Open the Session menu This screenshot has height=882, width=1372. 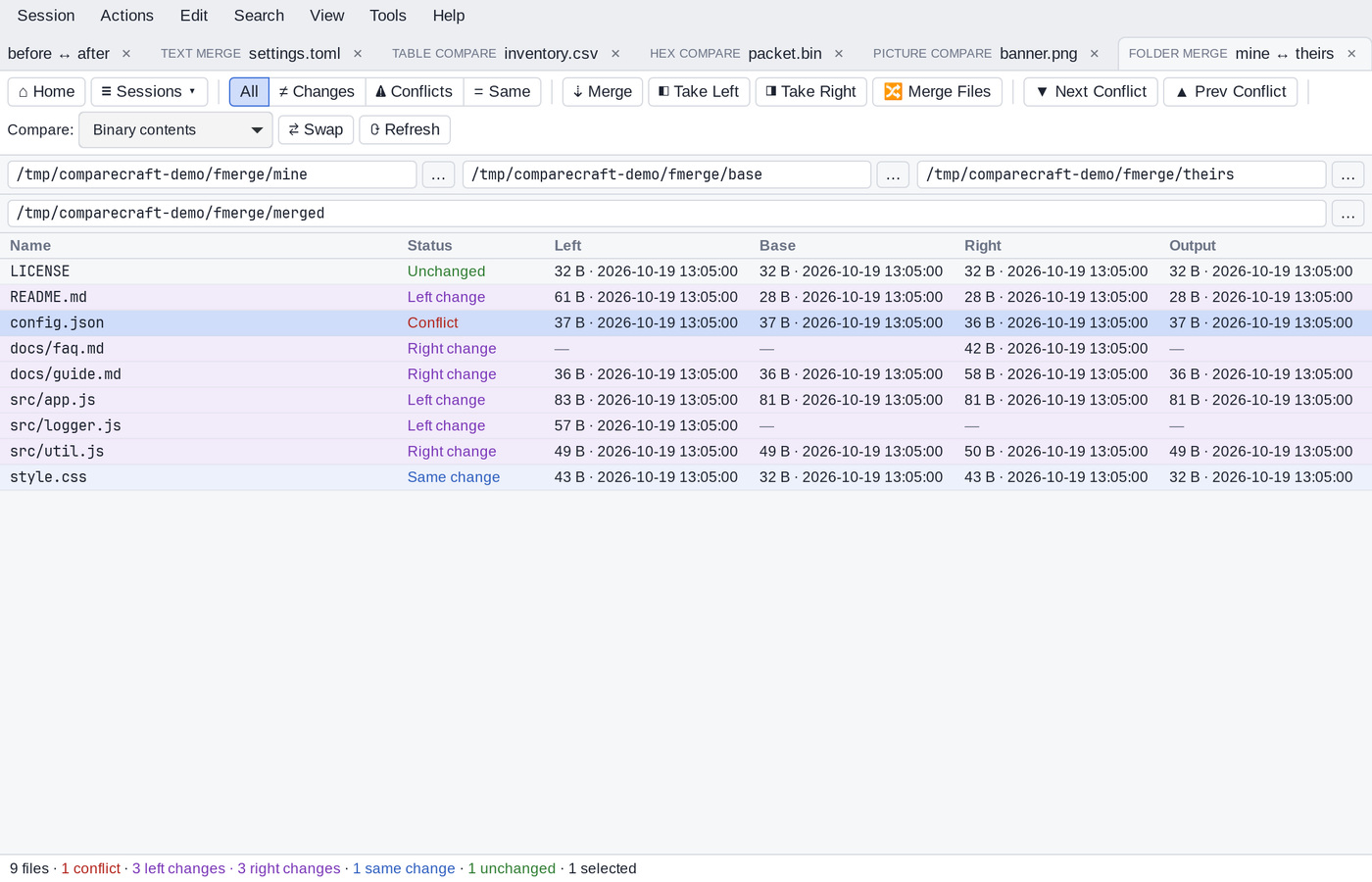pyautogui.click(x=46, y=16)
